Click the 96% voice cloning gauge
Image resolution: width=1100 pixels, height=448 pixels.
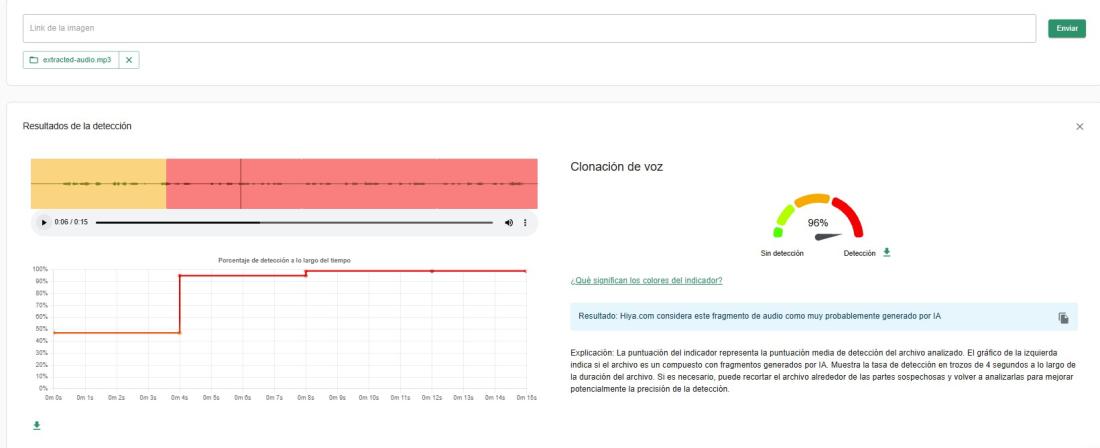tap(818, 219)
